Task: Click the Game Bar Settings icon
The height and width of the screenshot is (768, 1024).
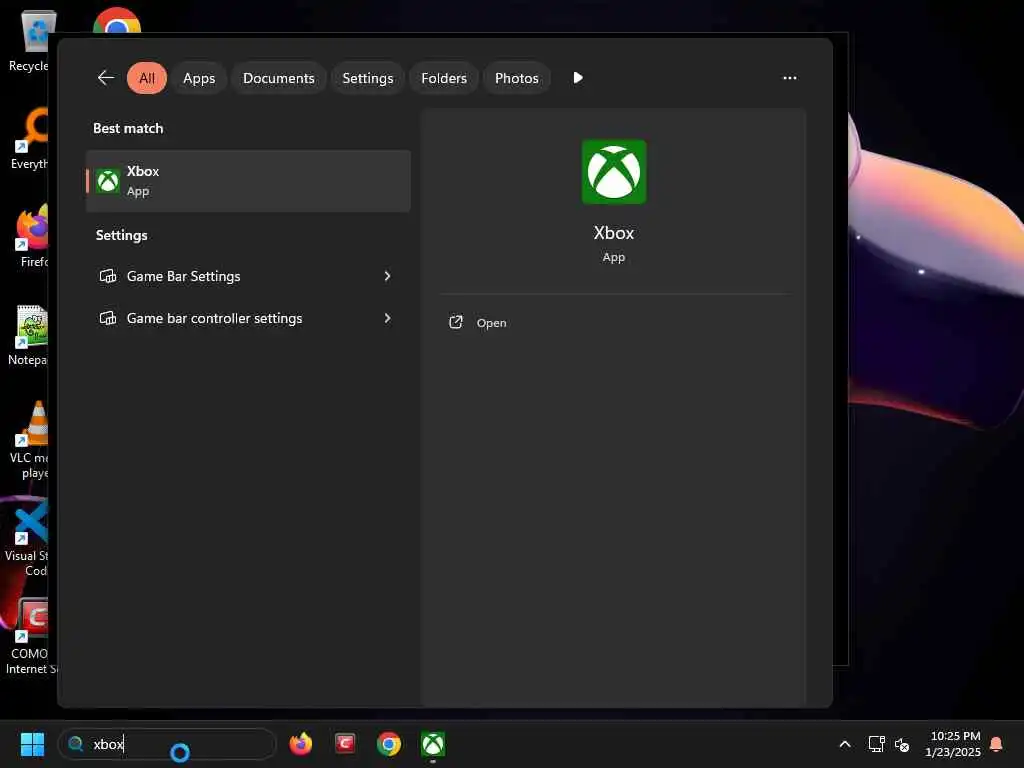Action: [x=108, y=276]
